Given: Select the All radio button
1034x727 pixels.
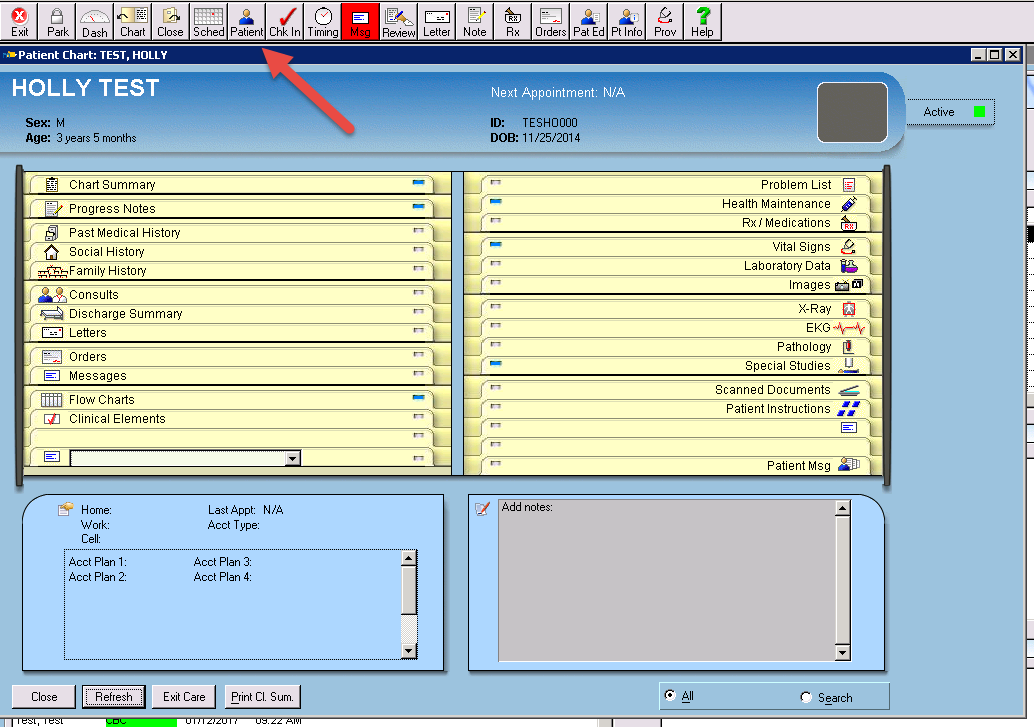Looking at the screenshot, I should coord(670,696).
